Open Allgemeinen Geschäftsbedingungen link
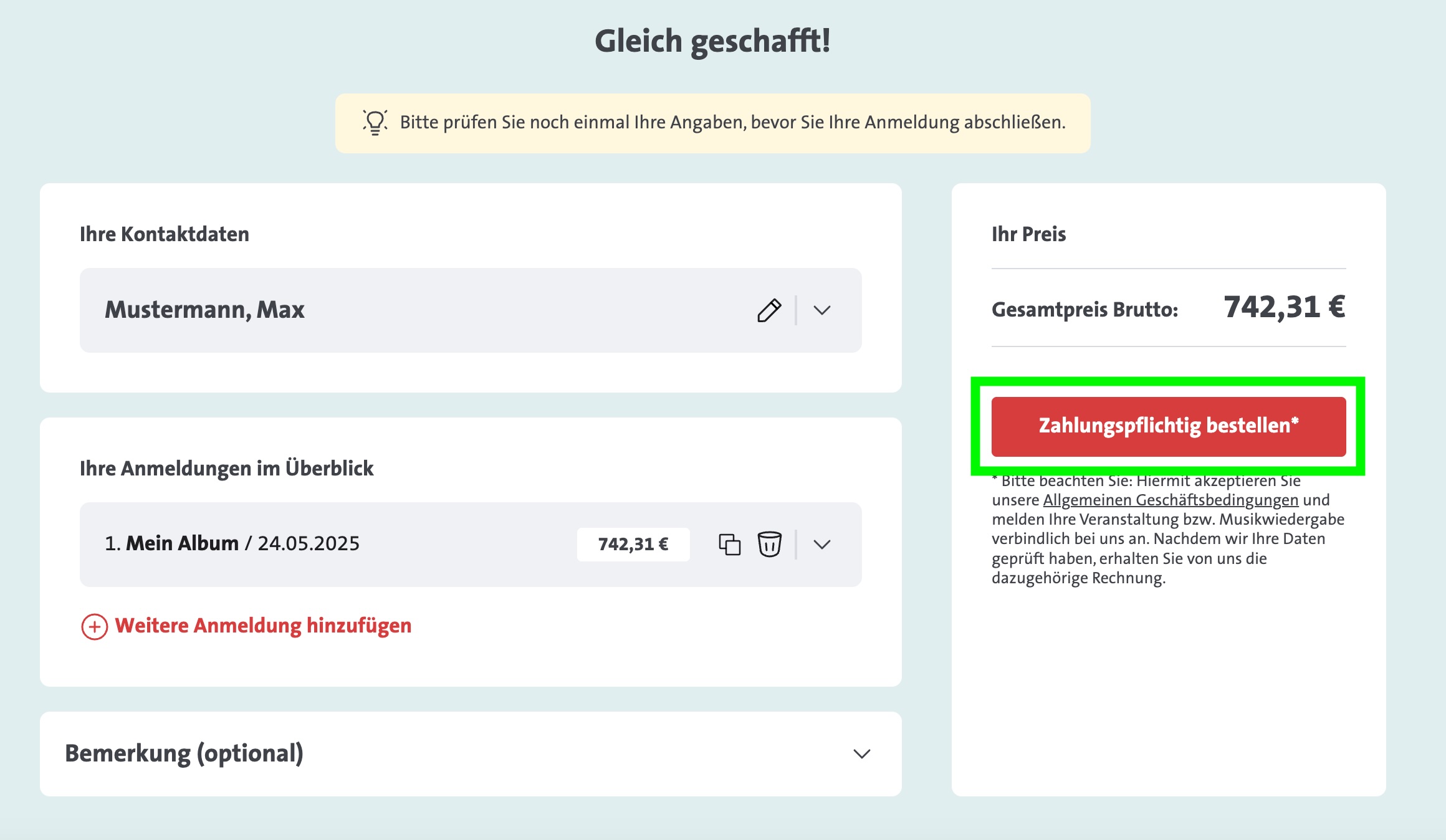Screen dimensions: 1446x840 (x=1171, y=500)
